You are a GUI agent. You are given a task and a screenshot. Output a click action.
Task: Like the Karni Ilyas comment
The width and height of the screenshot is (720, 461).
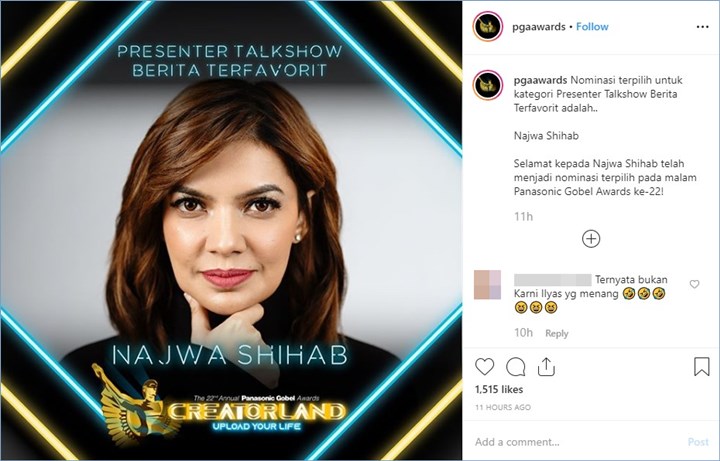point(694,284)
